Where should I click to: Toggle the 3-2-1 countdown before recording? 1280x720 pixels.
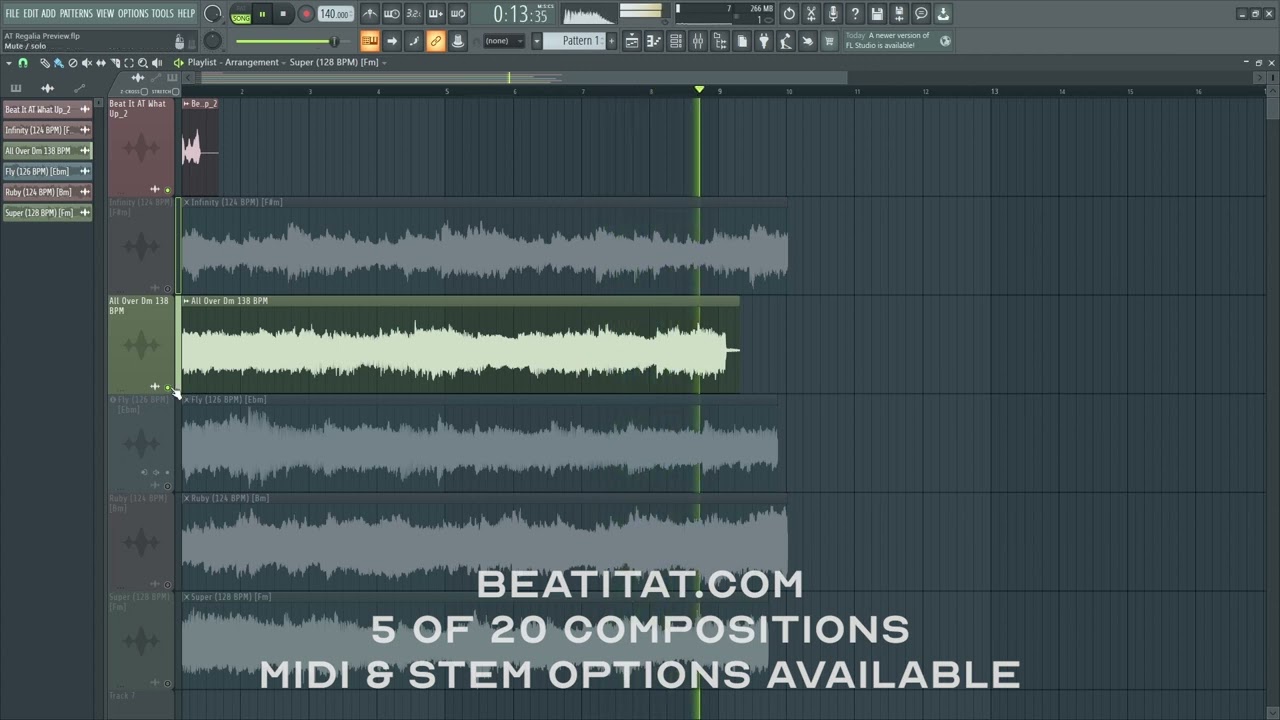coord(414,14)
